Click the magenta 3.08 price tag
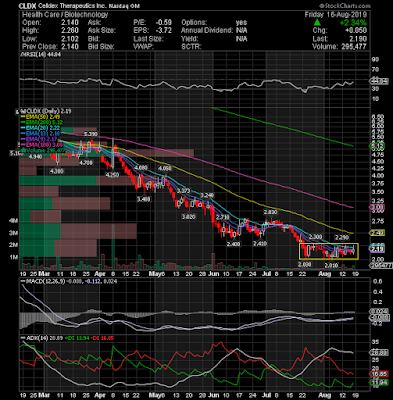The height and width of the screenshot is (400, 393). pyautogui.click(x=377, y=207)
